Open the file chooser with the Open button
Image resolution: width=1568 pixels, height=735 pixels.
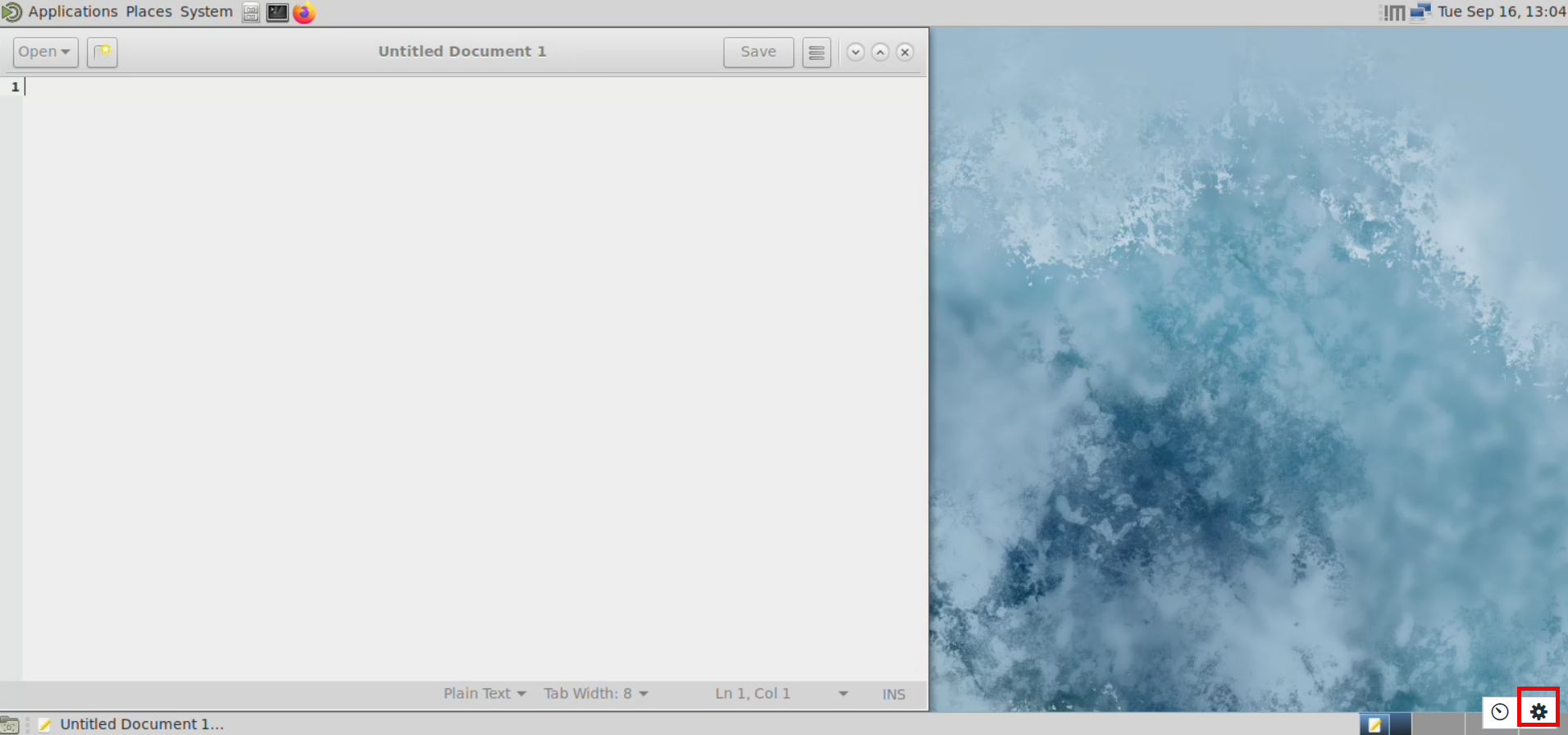45,52
